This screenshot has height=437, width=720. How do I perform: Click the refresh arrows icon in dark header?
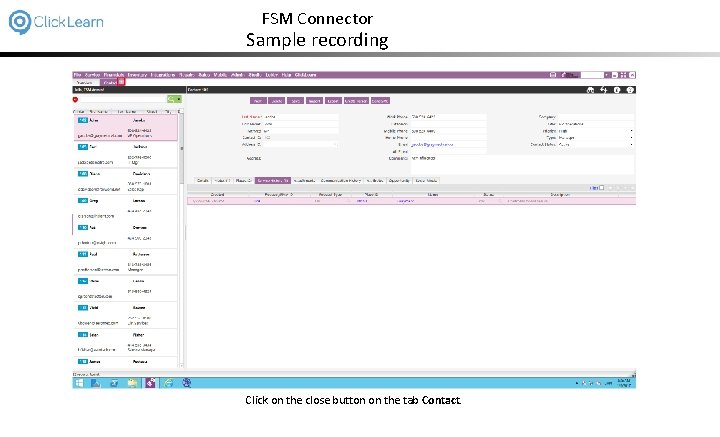pos(603,90)
